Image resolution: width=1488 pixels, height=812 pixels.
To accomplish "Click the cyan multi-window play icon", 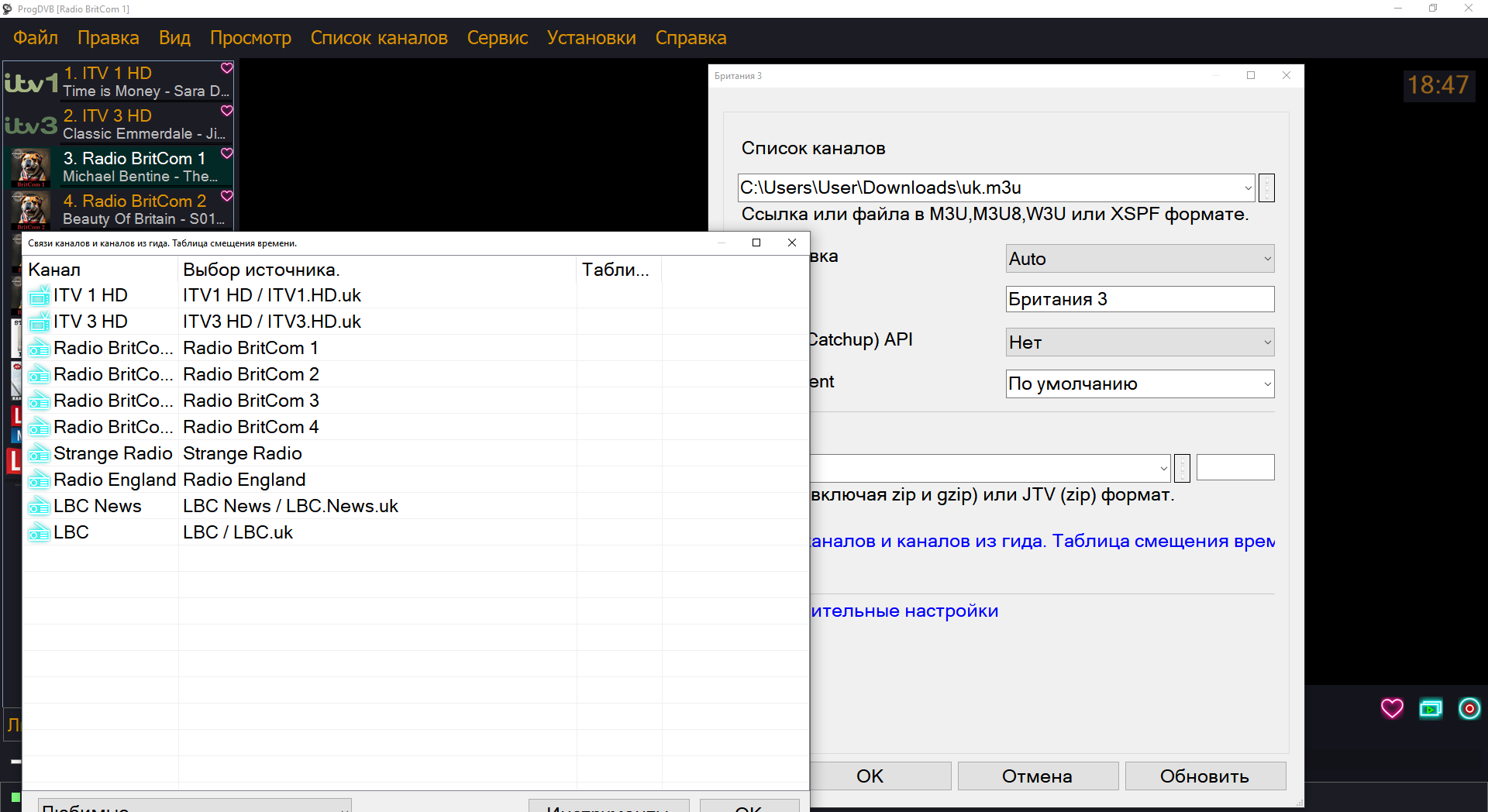I will click(1431, 708).
